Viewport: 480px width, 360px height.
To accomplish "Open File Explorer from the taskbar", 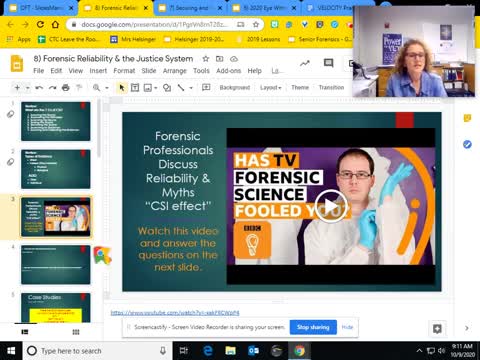I will (x=230, y=351).
